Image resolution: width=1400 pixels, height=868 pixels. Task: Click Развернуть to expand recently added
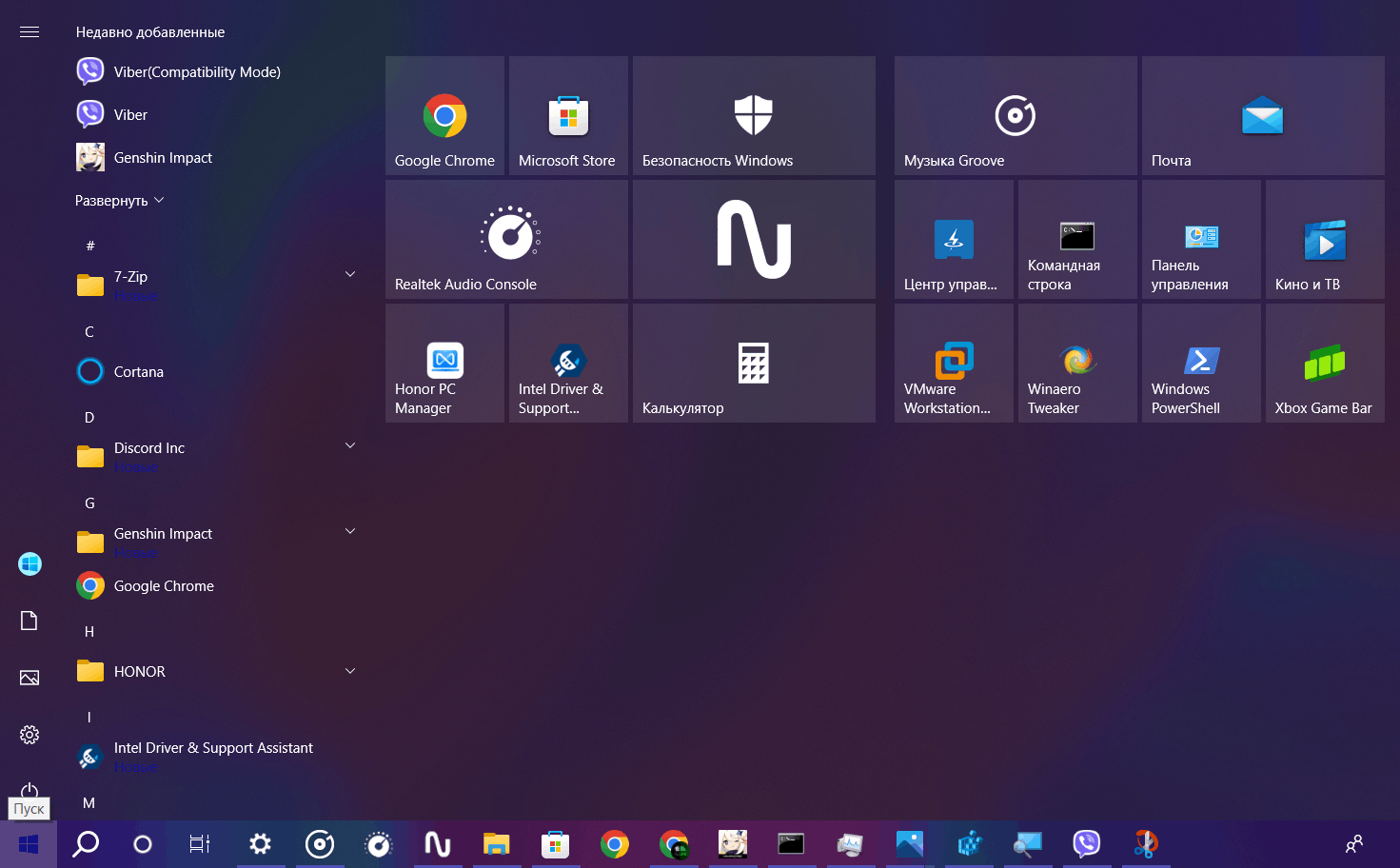coord(120,200)
